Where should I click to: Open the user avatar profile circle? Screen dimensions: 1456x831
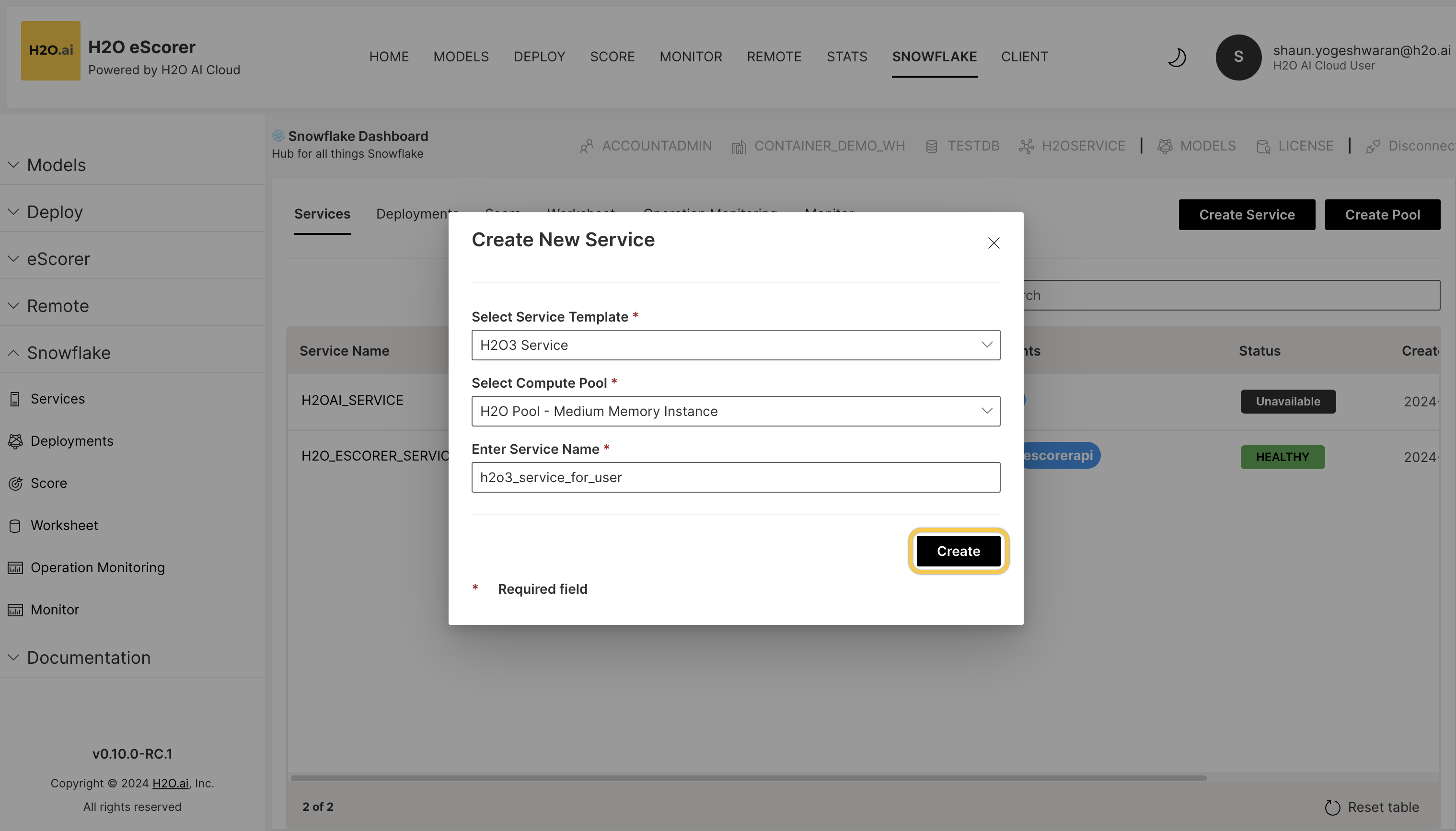(1237, 57)
